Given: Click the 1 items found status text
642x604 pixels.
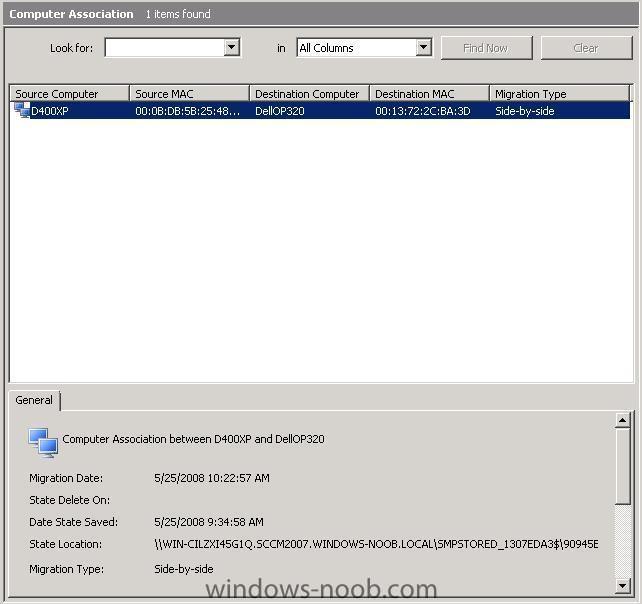Looking at the screenshot, I should pyautogui.click(x=178, y=14).
